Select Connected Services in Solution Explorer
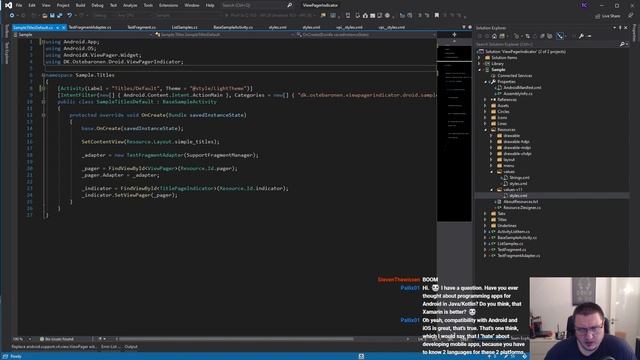 [514, 76]
